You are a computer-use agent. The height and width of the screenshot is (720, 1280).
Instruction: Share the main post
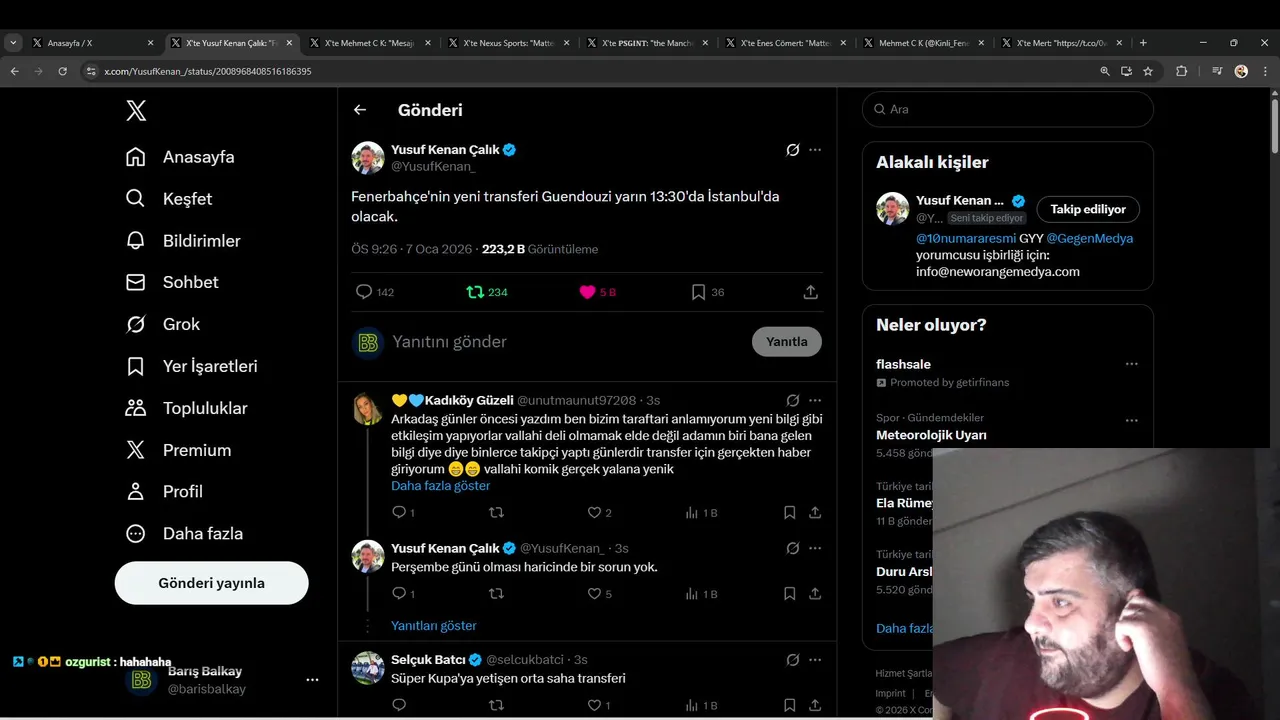pyautogui.click(x=811, y=292)
